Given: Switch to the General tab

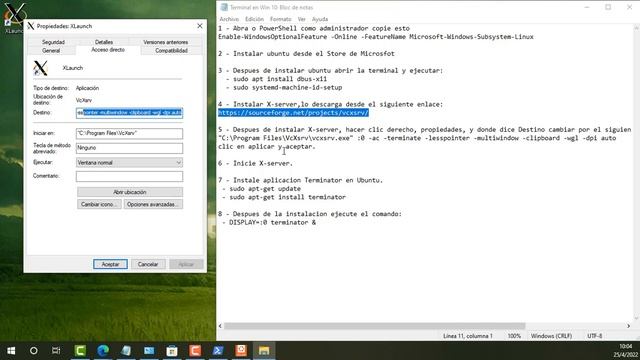Looking at the screenshot, I should pos(51,51).
